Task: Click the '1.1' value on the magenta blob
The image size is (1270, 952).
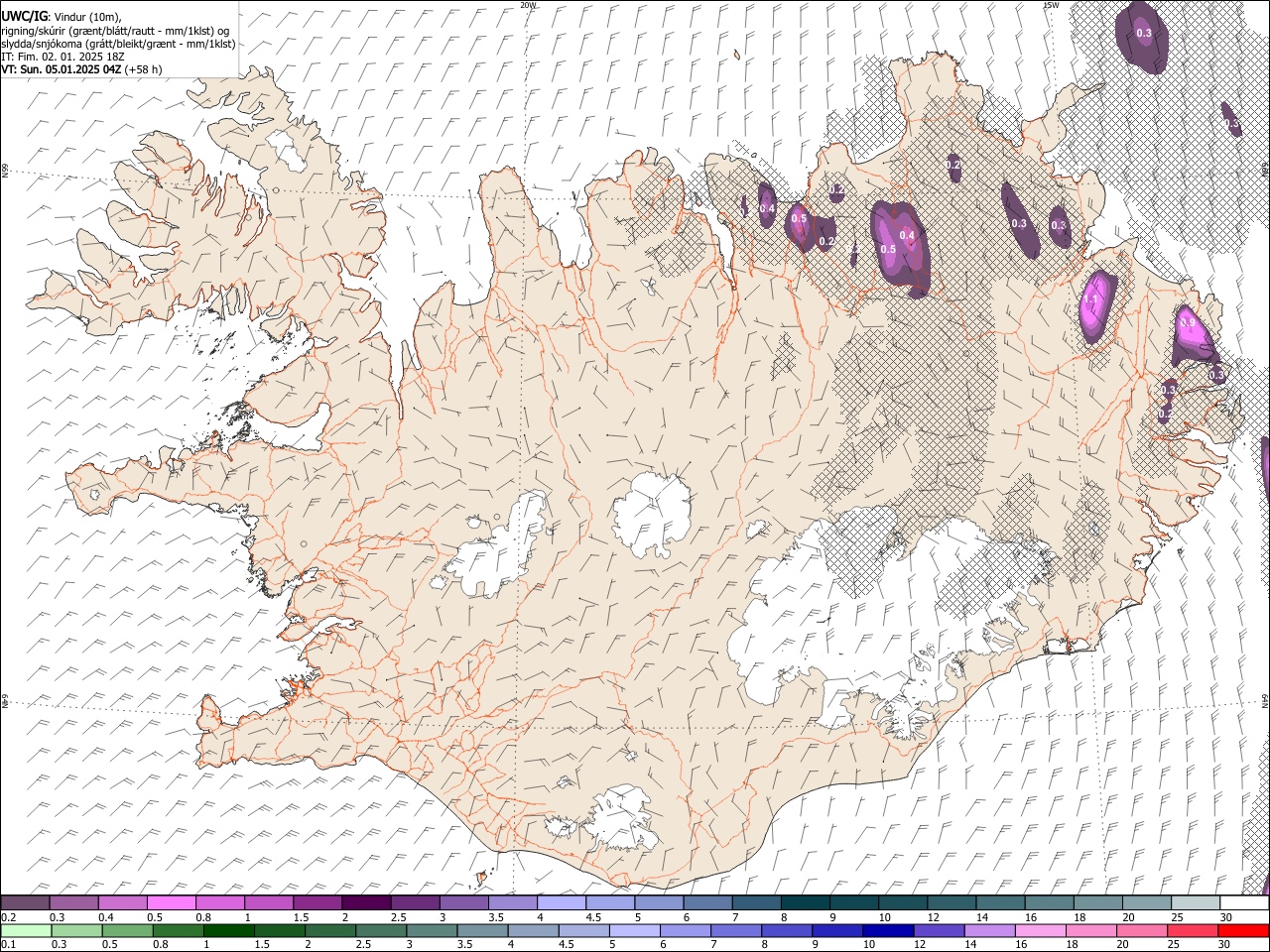Action: pos(1090,298)
